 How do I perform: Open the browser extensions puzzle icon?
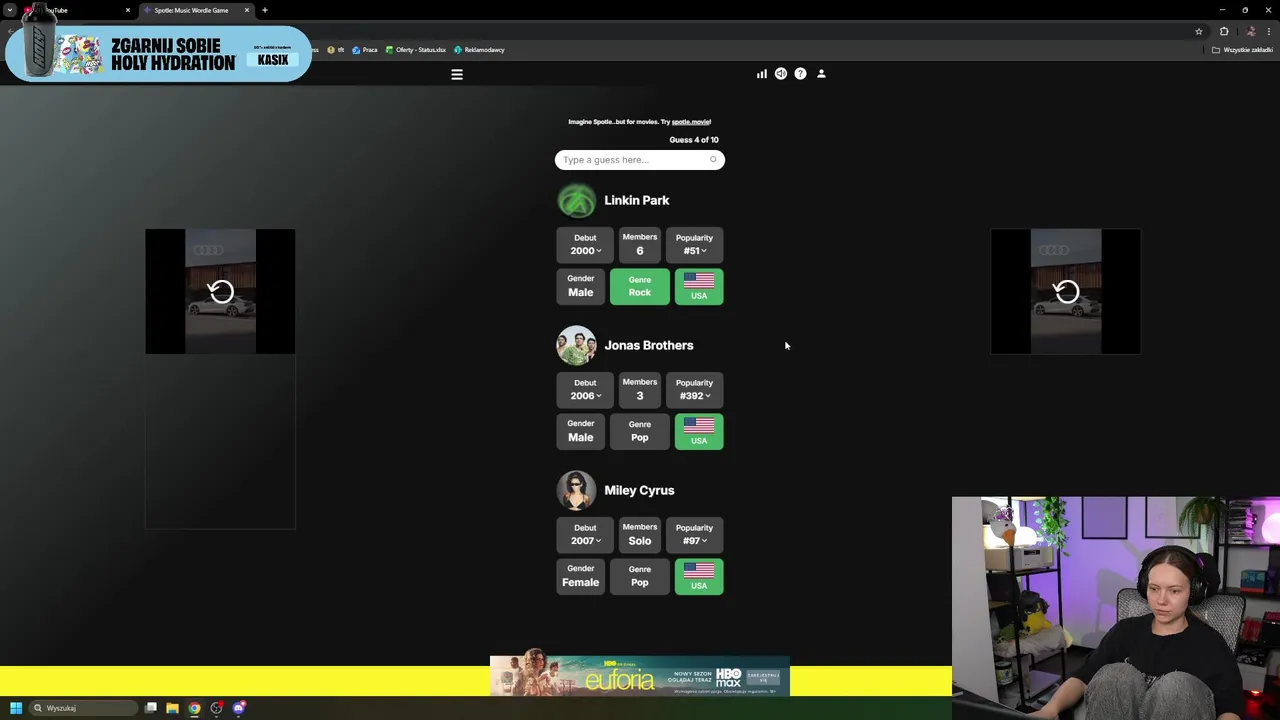click(x=1224, y=31)
